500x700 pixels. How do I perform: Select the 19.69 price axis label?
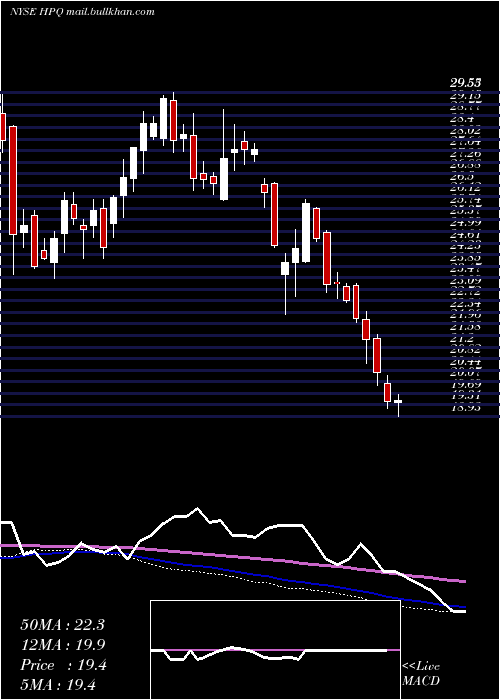(465, 385)
